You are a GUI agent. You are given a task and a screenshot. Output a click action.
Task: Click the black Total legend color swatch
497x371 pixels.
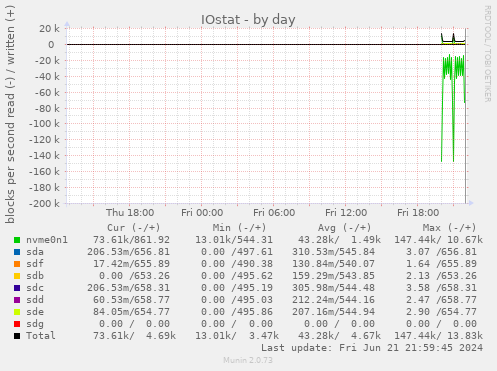click(x=17, y=336)
